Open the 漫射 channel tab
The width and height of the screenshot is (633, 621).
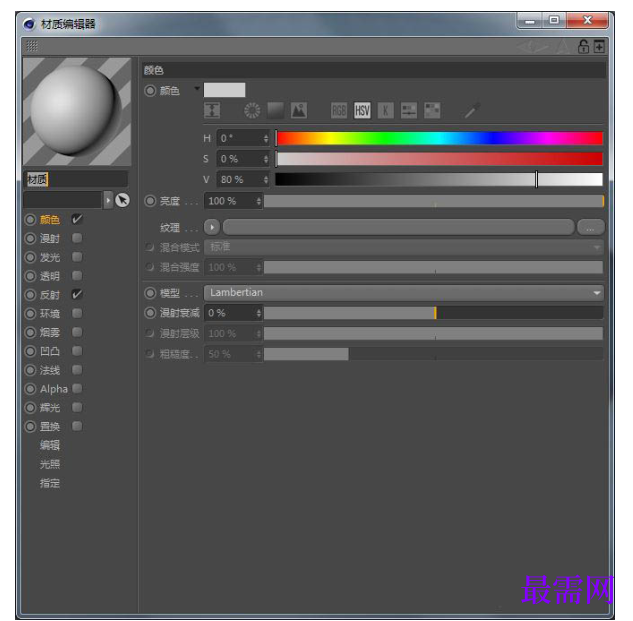click(x=50, y=238)
